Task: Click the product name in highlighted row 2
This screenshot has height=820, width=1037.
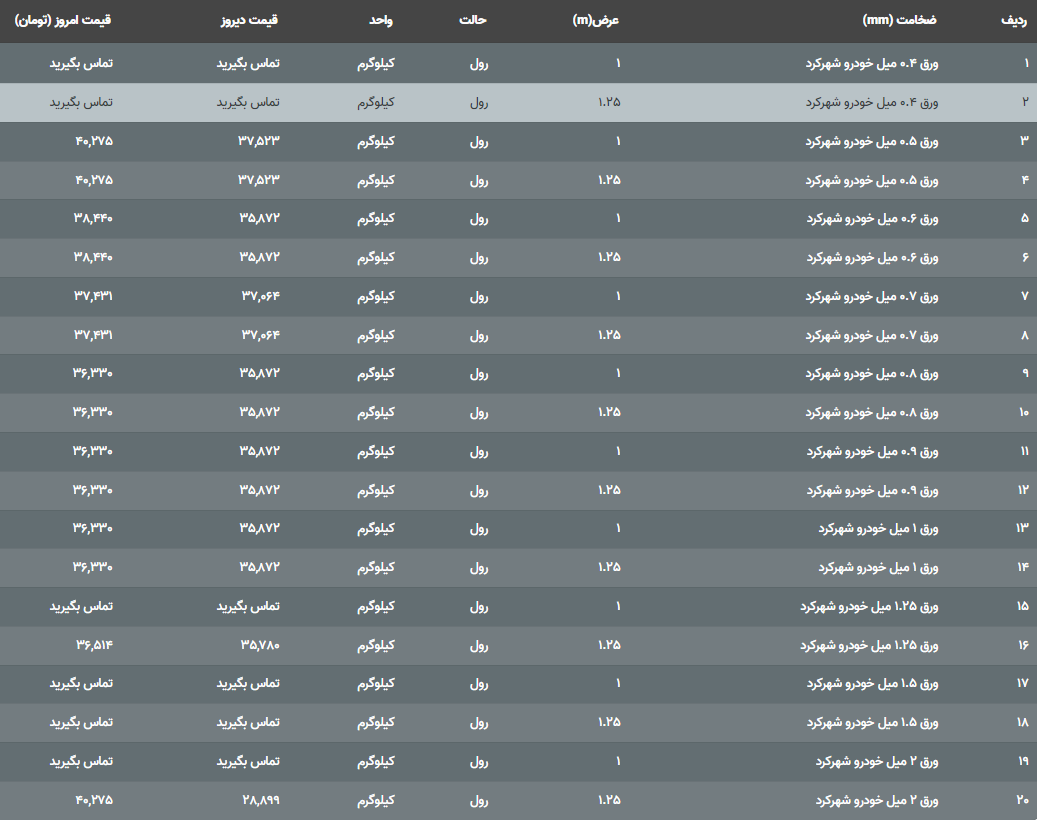Action: pyautogui.click(x=872, y=102)
